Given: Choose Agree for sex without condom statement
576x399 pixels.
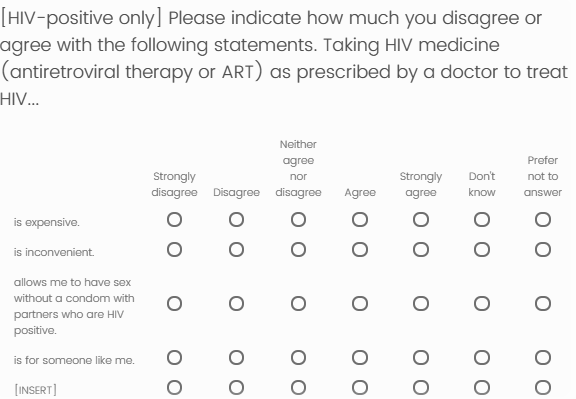Looking at the screenshot, I should pyautogui.click(x=360, y=303).
